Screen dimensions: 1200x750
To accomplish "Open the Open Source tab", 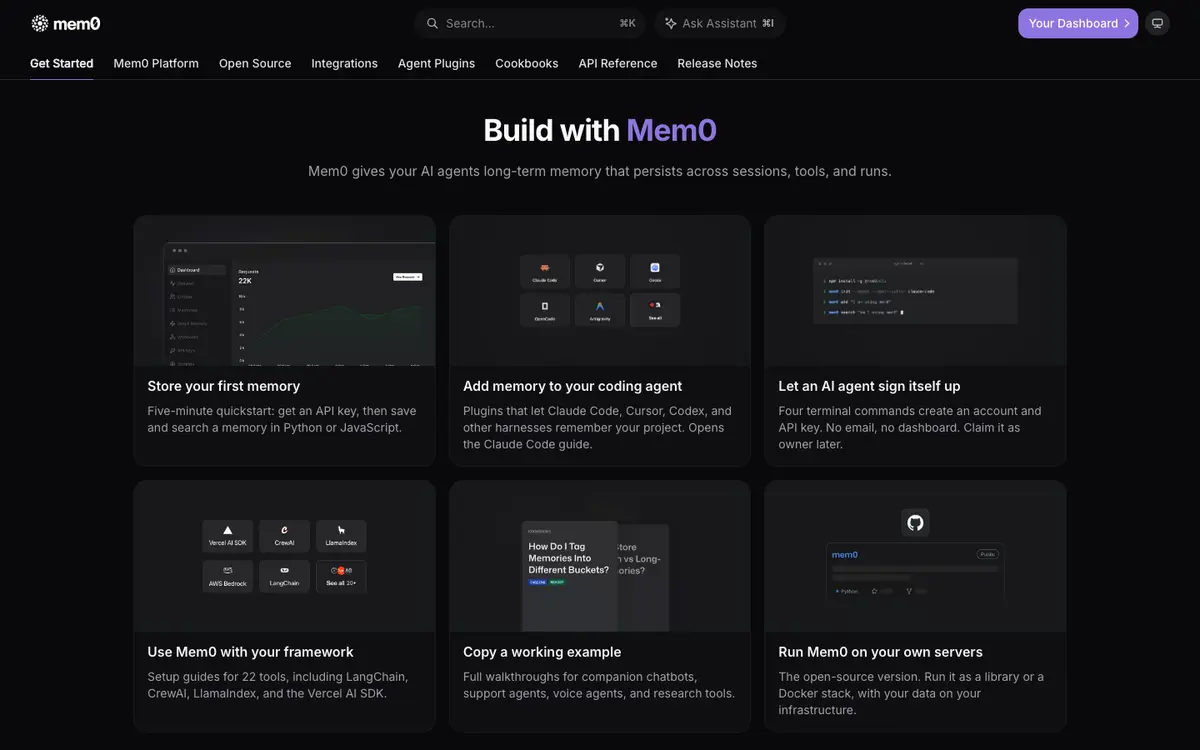I will pyautogui.click(x=255, y=63).
